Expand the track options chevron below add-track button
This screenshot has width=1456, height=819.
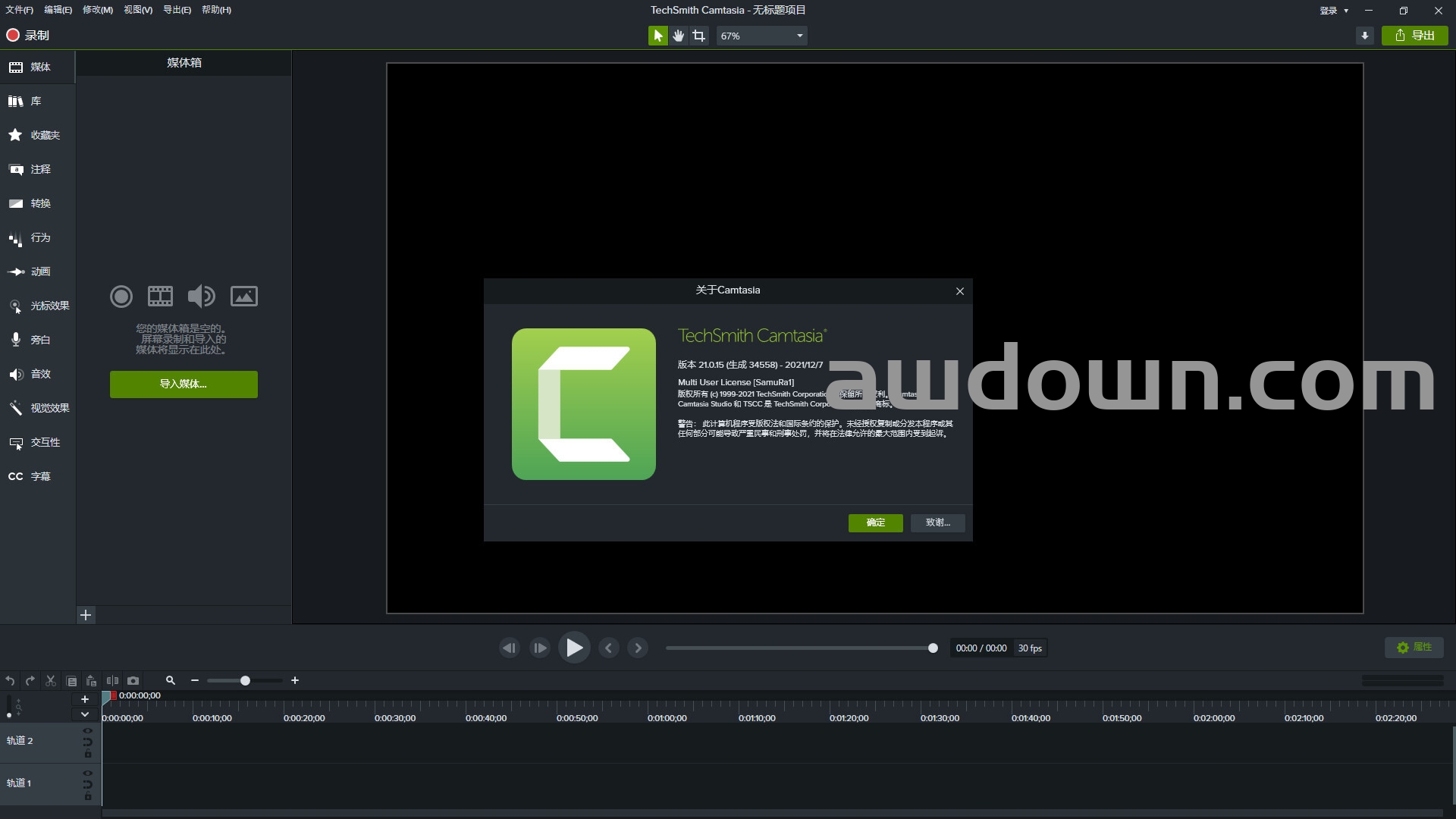point(85,714)
